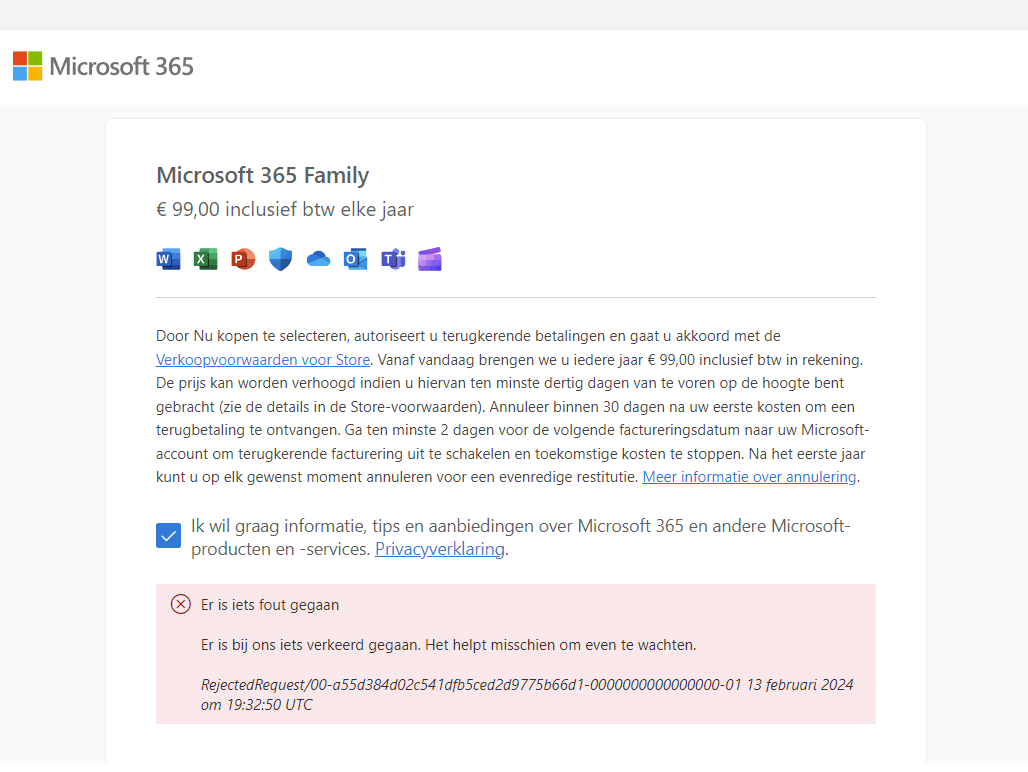Select the OneDrive cloud icon
The width and height of the screenshot is (1028, 772).
click(317, 258)
